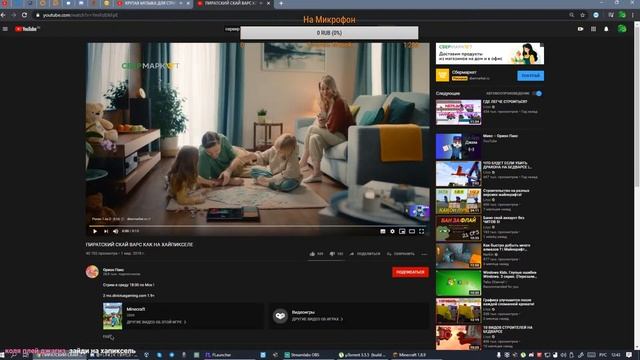Close the 'Пиратский скай варс' tab
Viewport: 640px width, 360px height.
tap(269, 3)
